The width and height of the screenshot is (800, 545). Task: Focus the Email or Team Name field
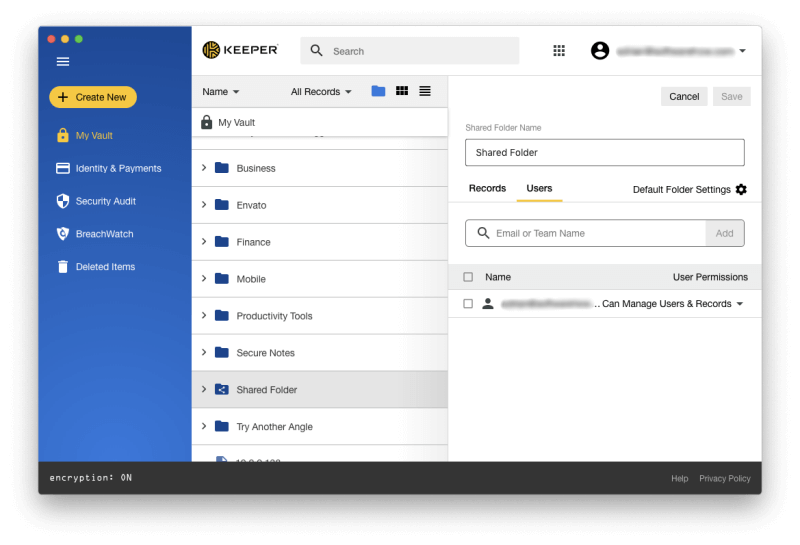585,233
